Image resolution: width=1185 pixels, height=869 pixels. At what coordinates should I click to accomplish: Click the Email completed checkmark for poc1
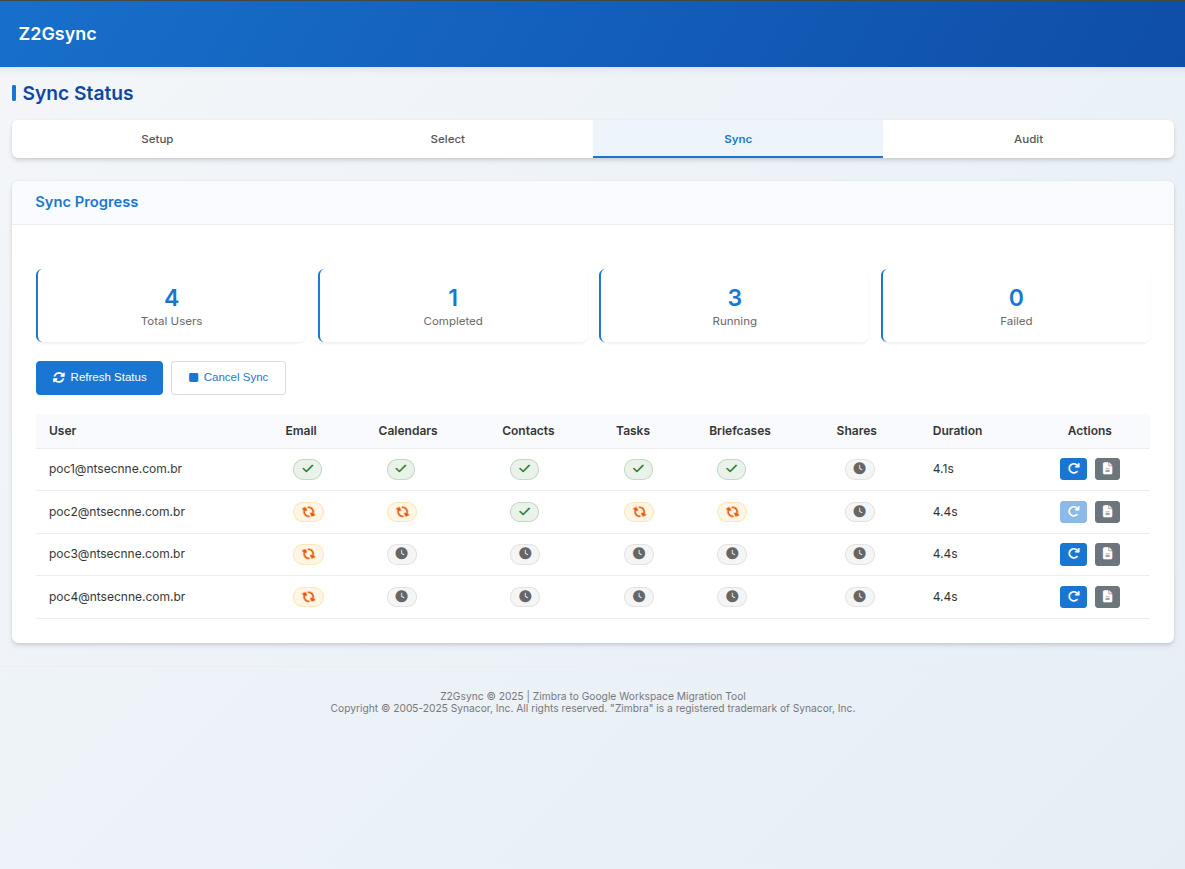tap(307, 468)
